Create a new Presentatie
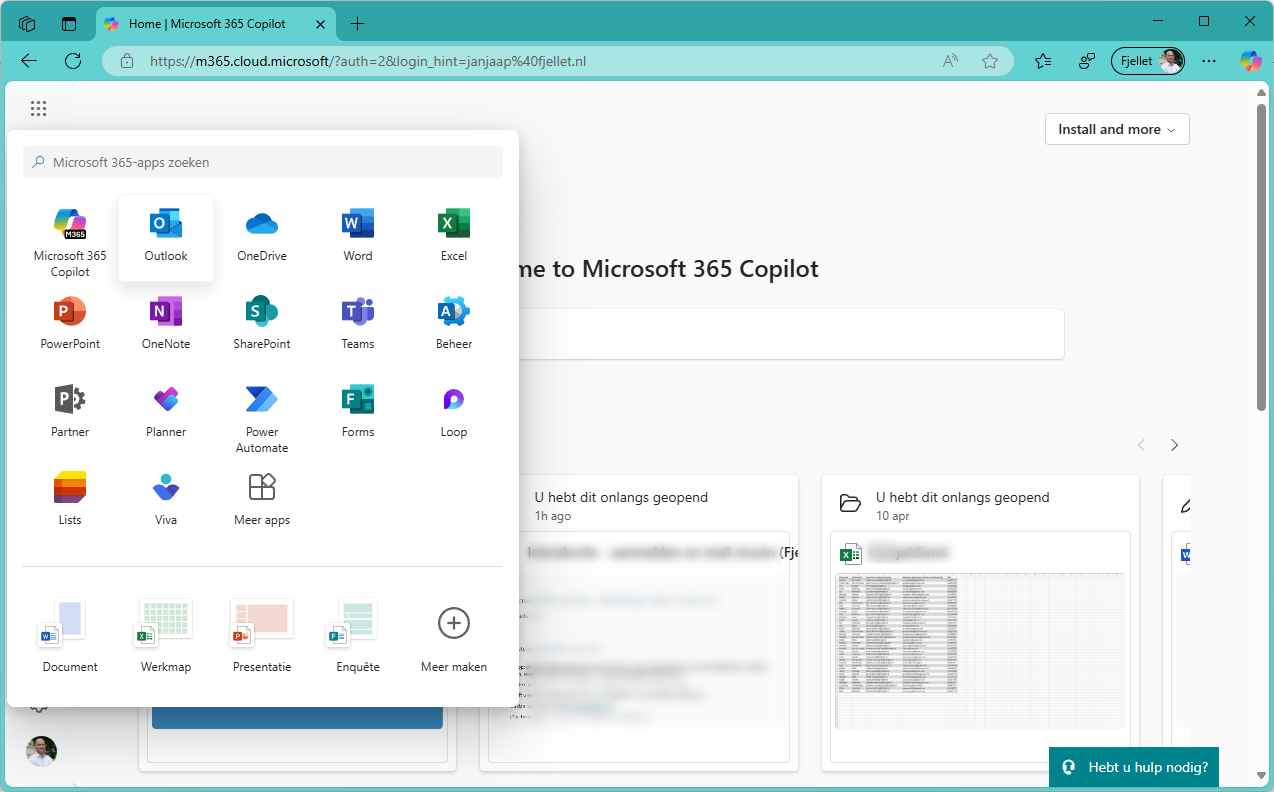 point(262,636)
